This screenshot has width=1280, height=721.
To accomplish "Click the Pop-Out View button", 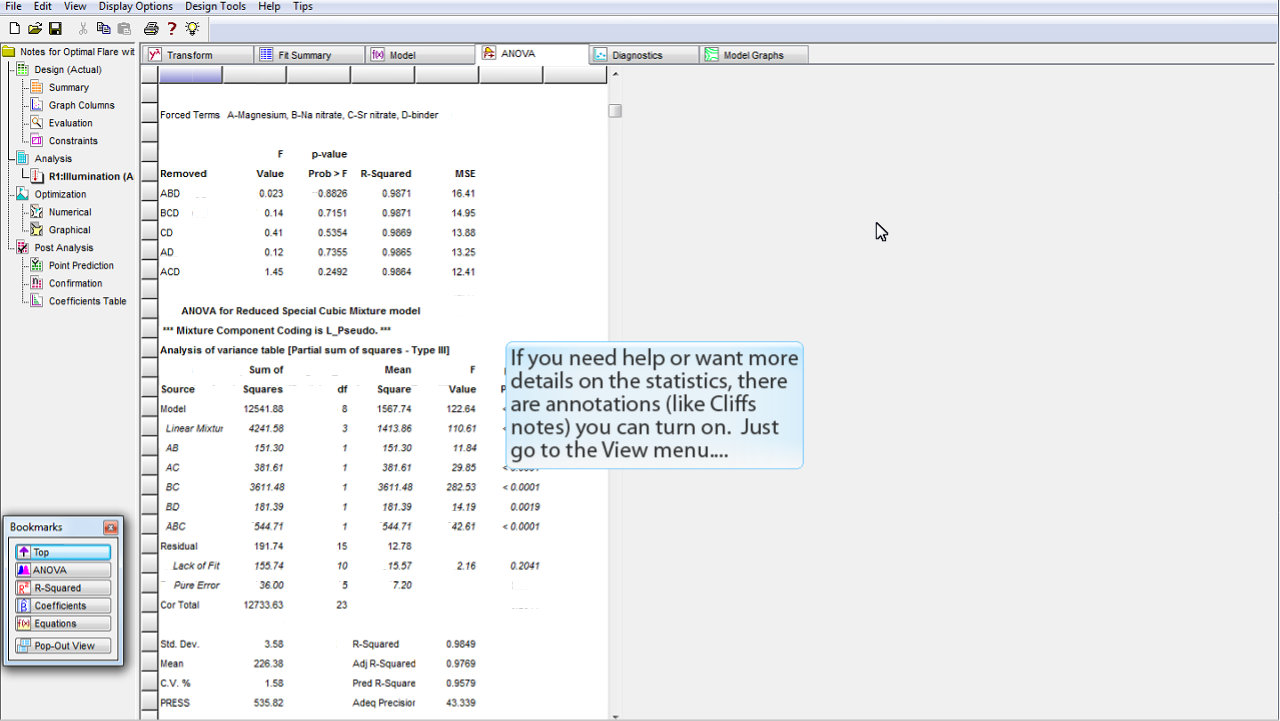I will [63, 646].
